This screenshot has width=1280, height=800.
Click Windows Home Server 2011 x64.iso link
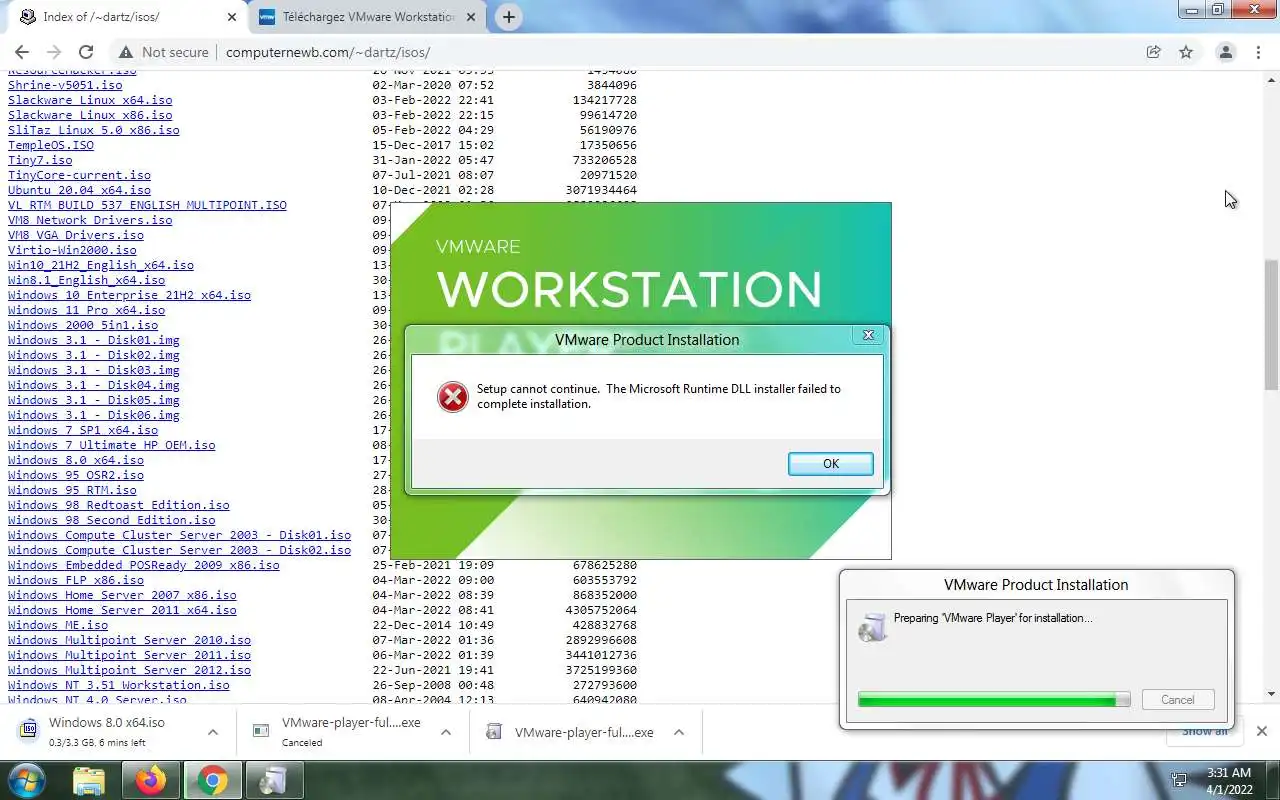pyautogui.click(x=122, y=610)
